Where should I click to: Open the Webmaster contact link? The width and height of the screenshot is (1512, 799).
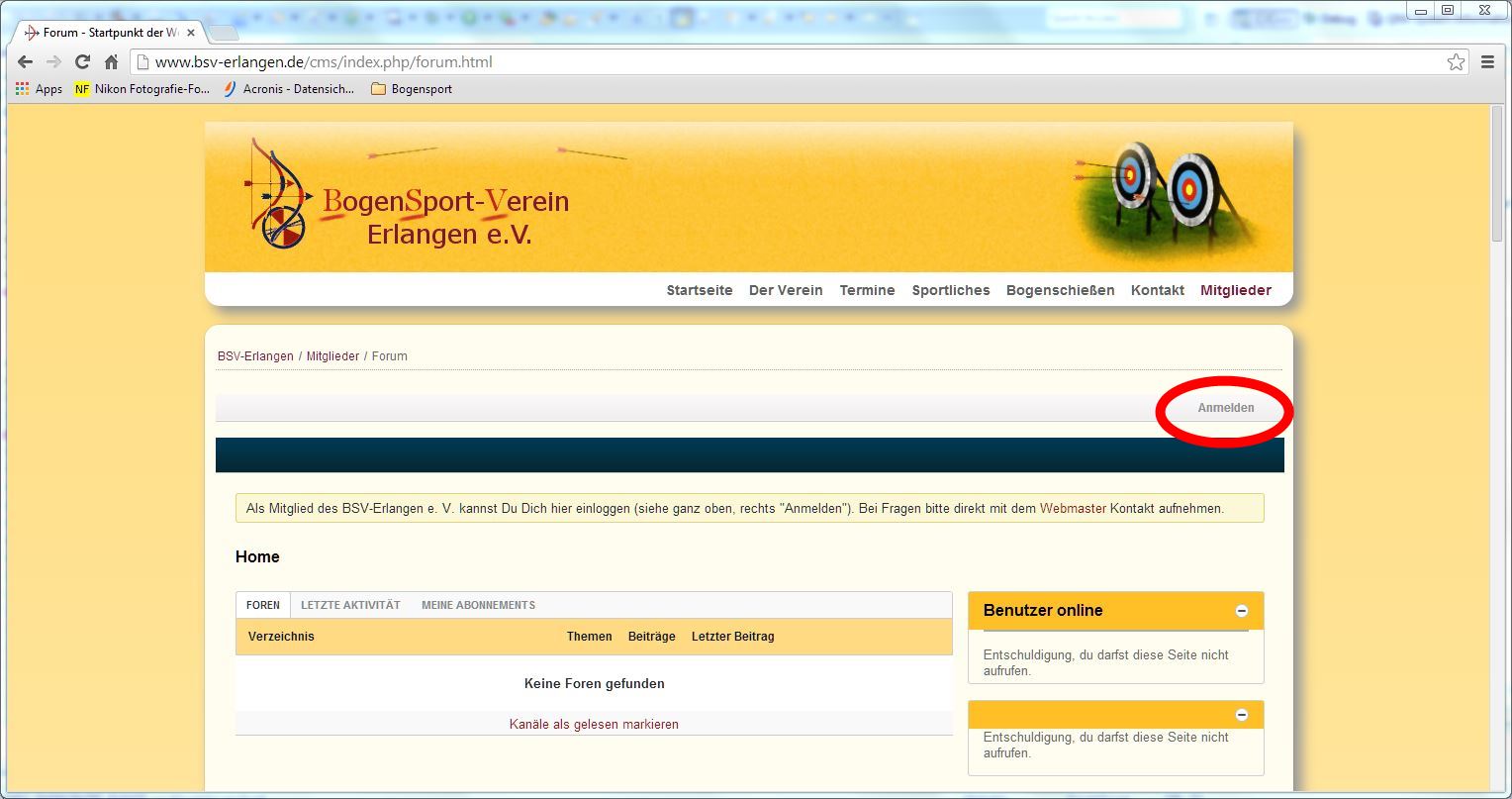click(x=1073, y=509)
